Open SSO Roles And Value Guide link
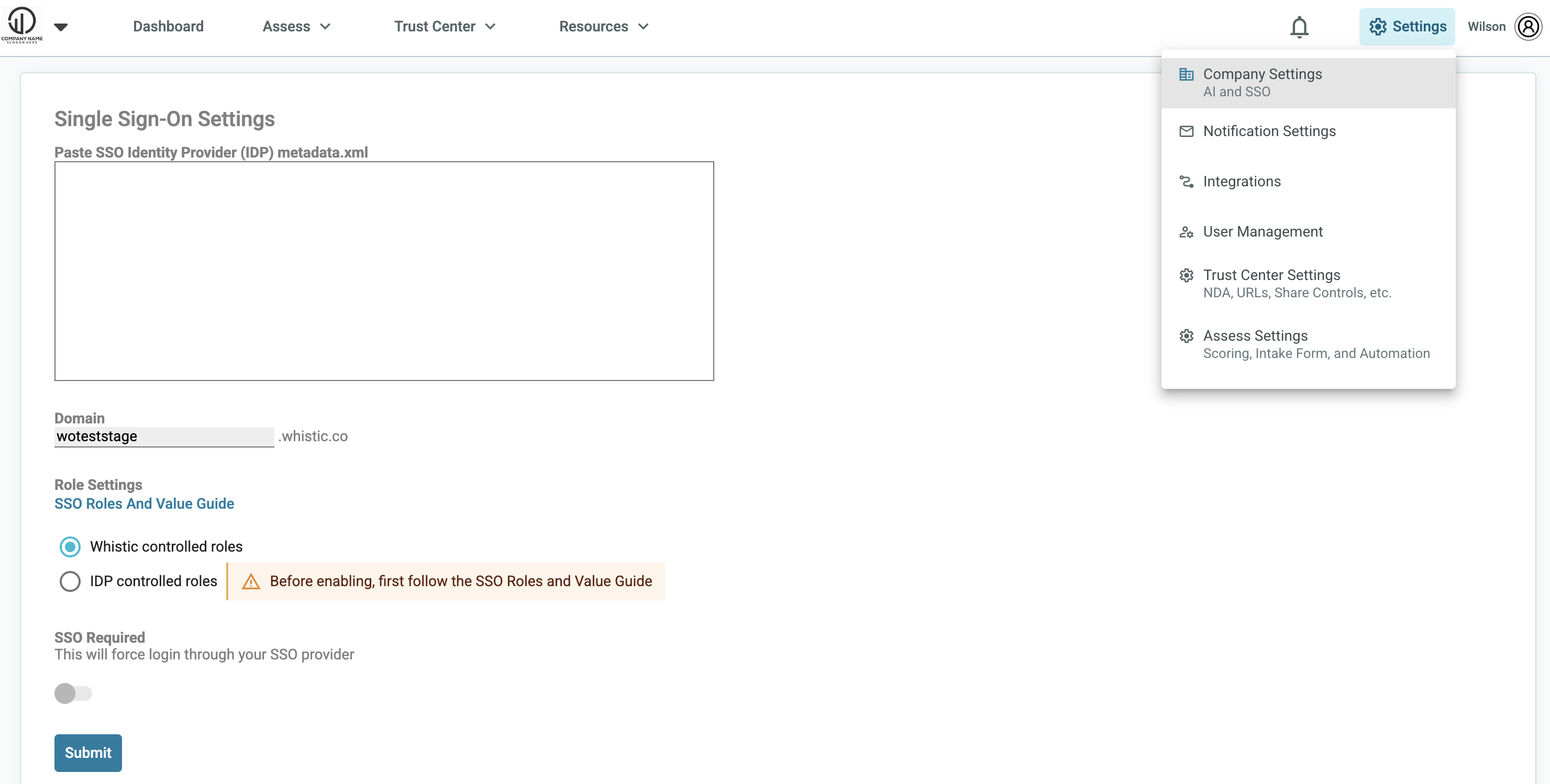This screenshot has height=784, width=1550. click(145, 504)
